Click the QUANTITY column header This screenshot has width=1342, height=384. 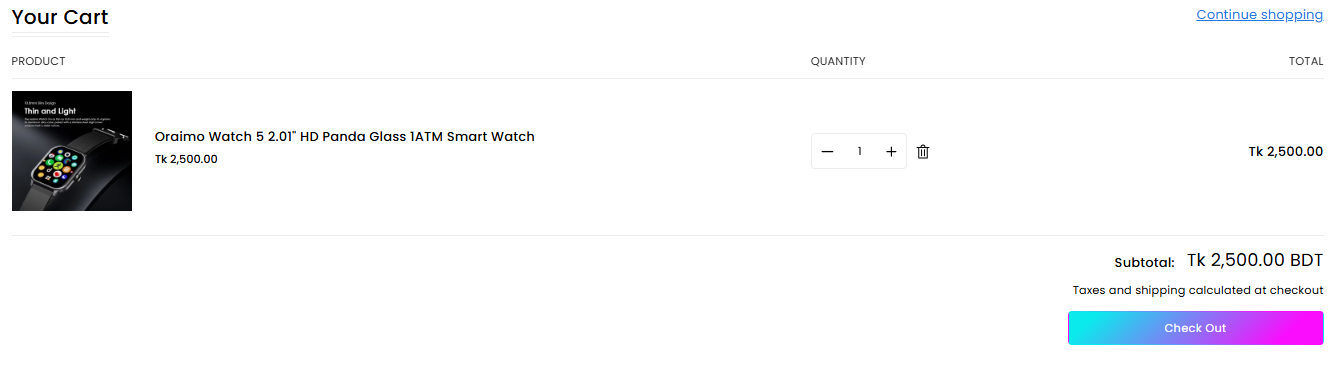pyautogui.click(x=838, y=62)
